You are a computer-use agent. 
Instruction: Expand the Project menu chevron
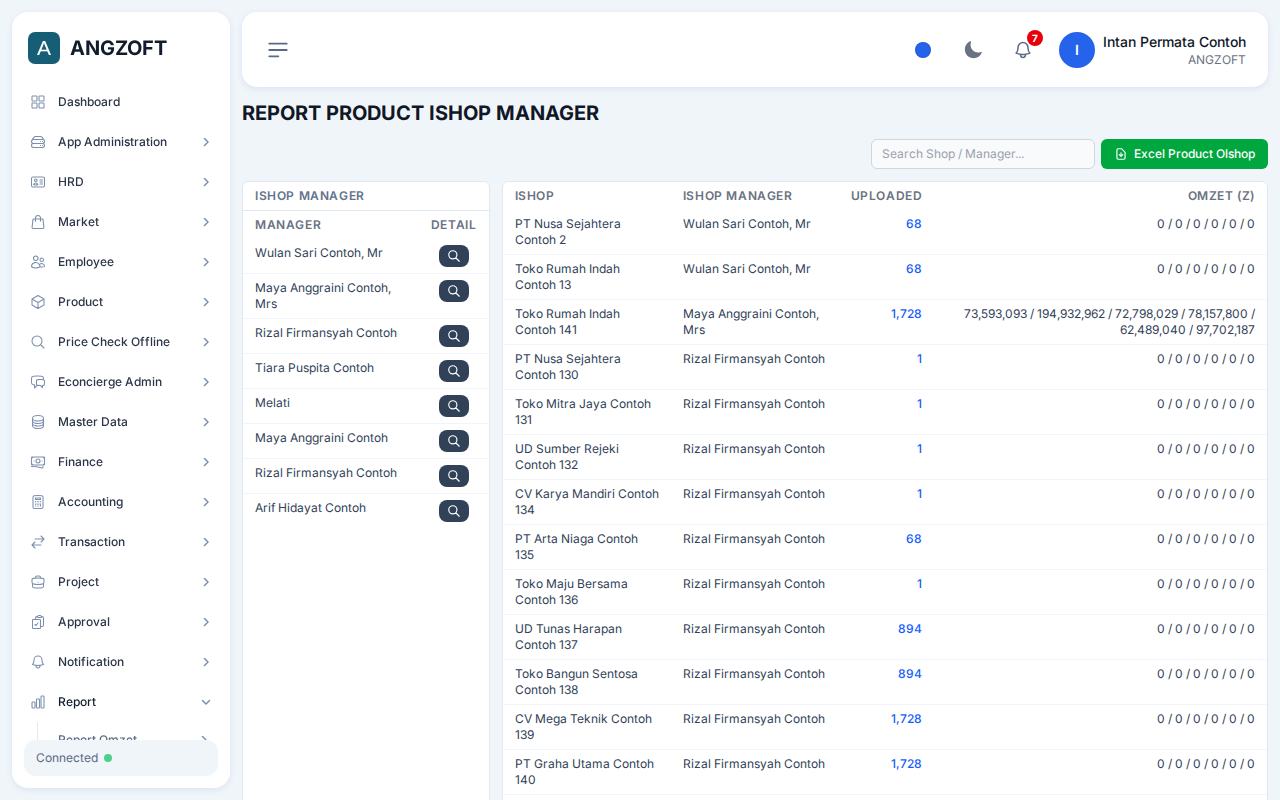tap(206, 582)
